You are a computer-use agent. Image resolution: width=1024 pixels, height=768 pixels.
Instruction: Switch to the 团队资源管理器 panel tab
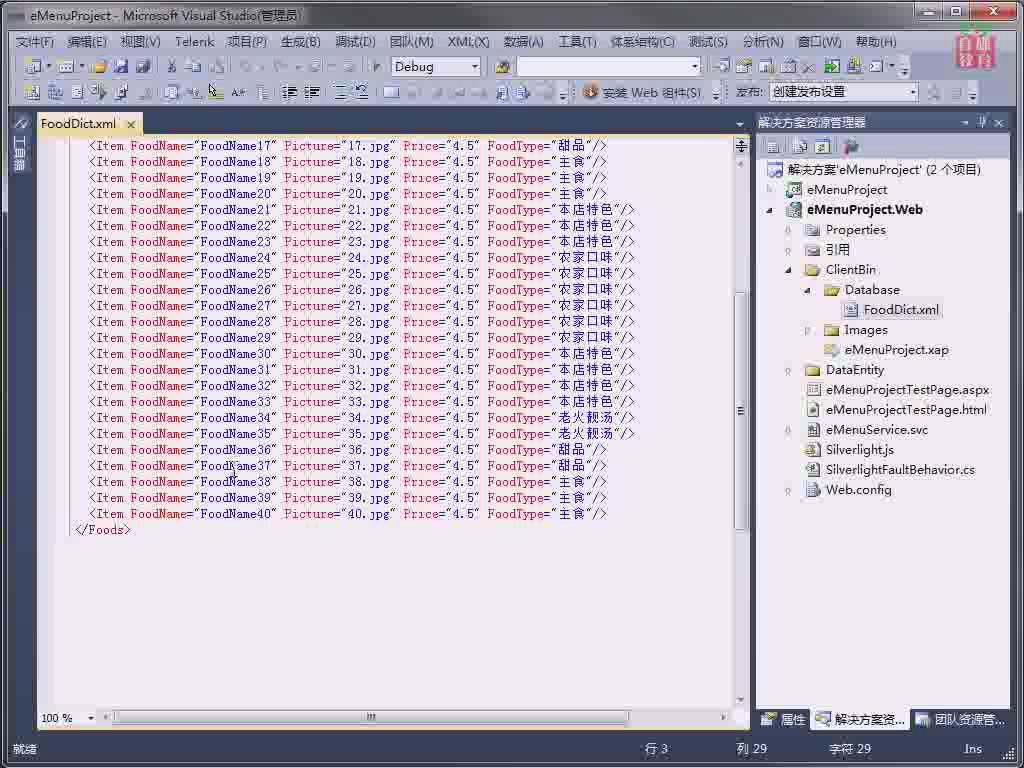coord(961,720)
